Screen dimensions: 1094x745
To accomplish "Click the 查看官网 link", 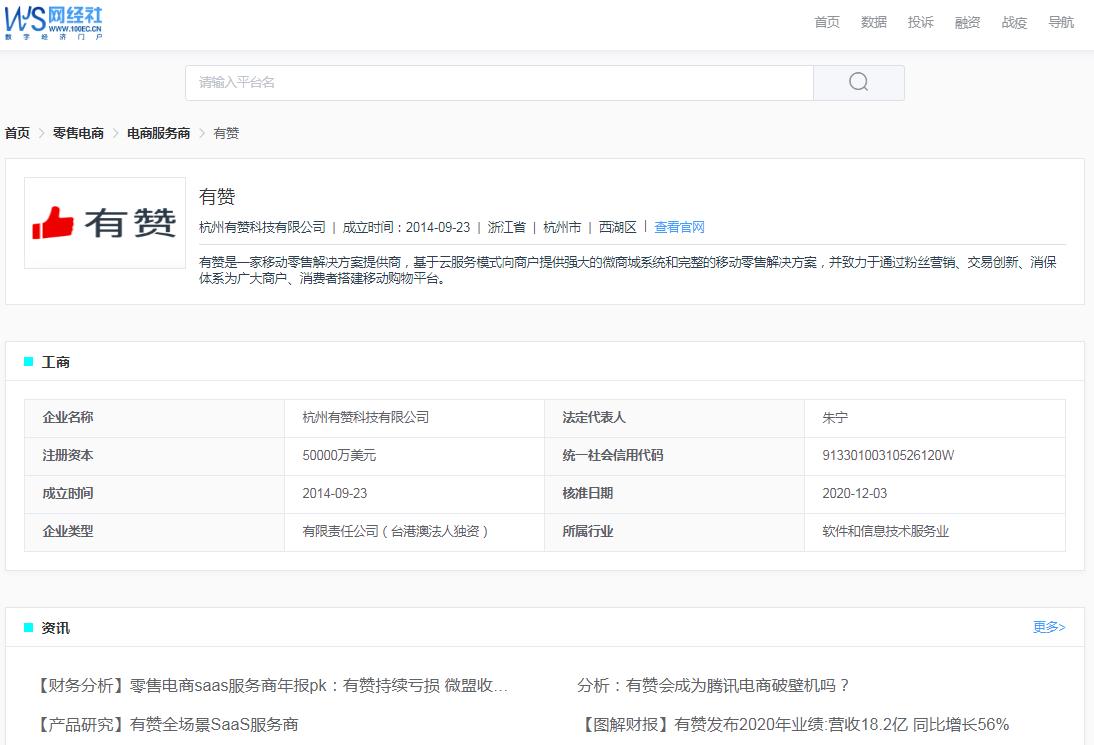I will [x=679, y=226].
